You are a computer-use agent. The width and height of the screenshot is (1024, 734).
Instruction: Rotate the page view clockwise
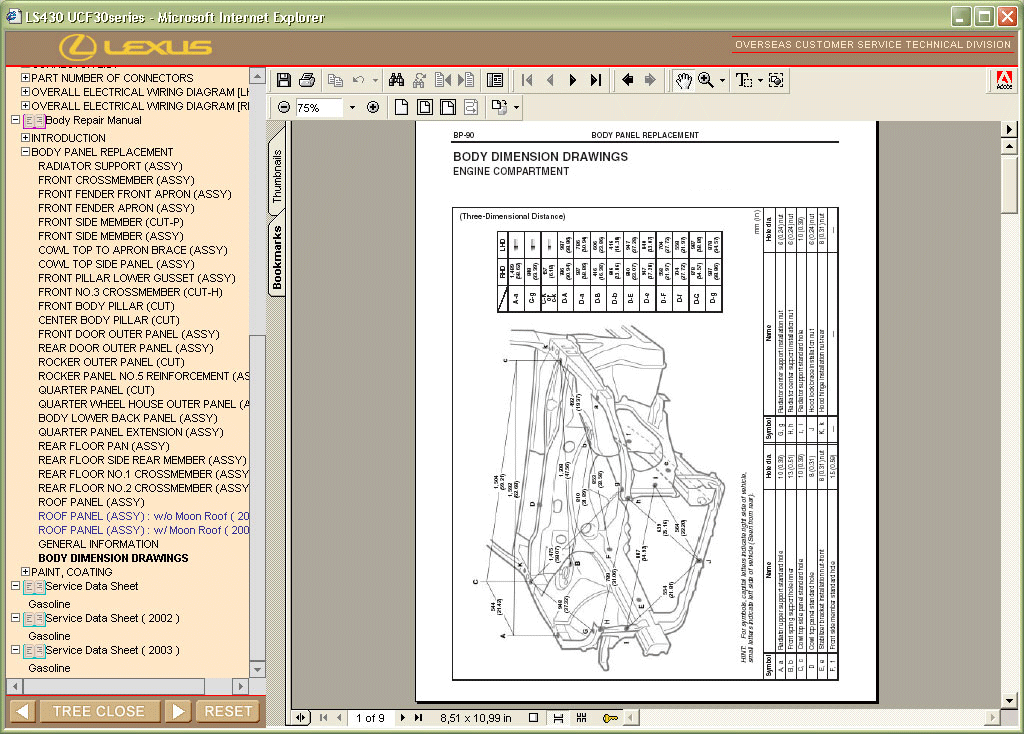[500, 107]
